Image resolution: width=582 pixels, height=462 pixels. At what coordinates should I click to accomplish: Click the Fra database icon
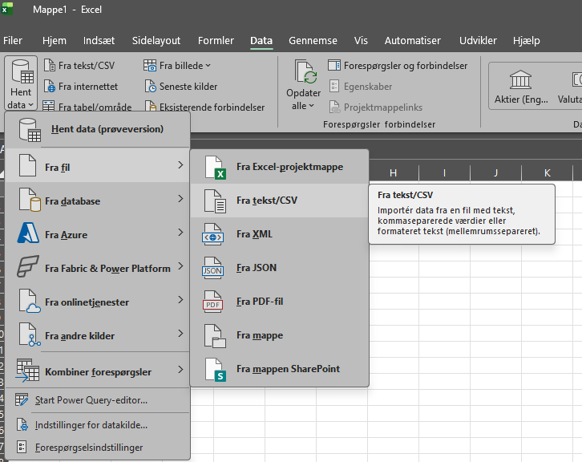(x=29, y=200)
